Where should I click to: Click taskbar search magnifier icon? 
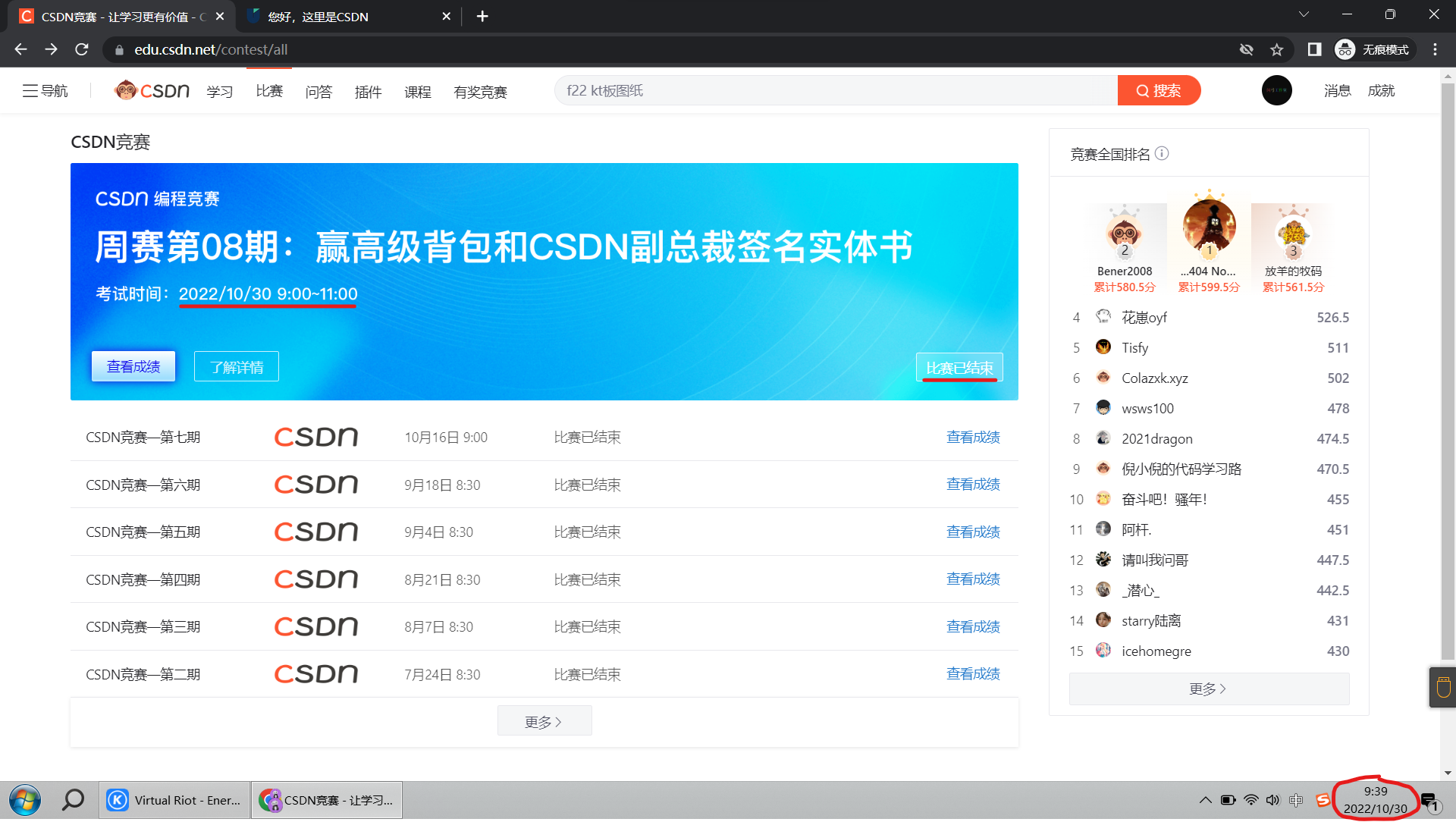[73, 800]
